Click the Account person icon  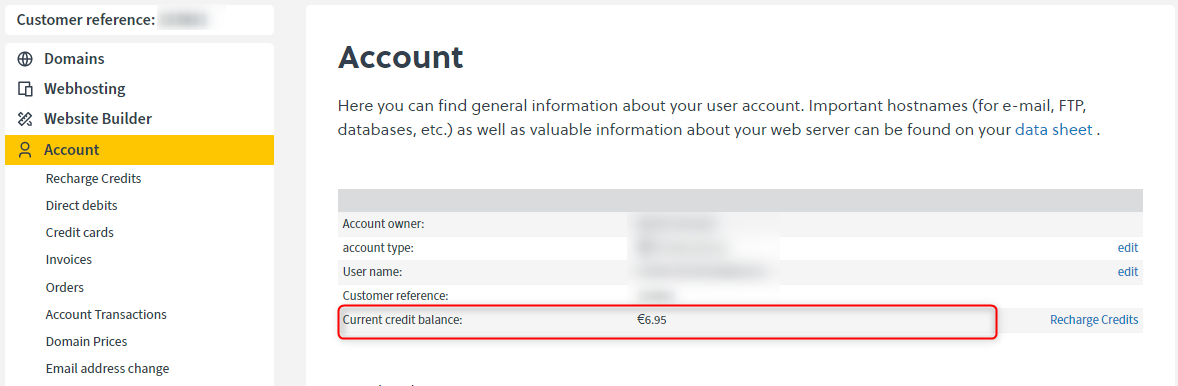click(26, 149)
